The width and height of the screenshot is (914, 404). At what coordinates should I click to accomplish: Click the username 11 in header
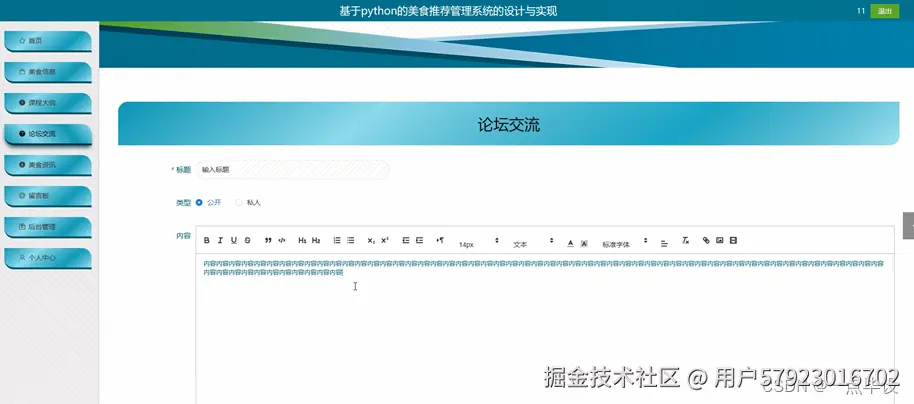point(860,11)
